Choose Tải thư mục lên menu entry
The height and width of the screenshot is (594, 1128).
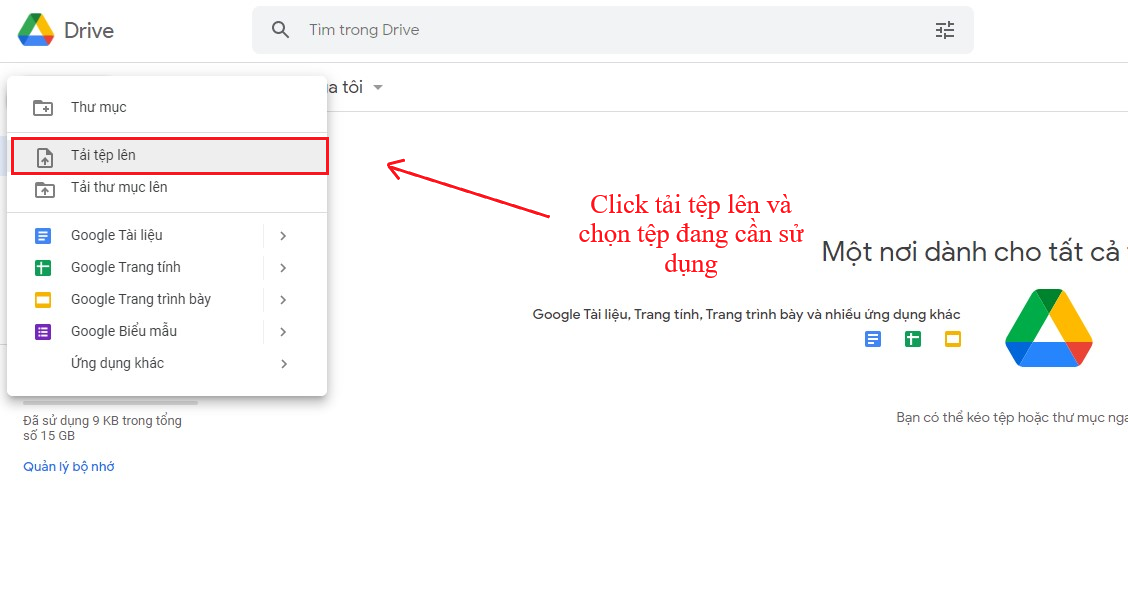click(167, 188)
